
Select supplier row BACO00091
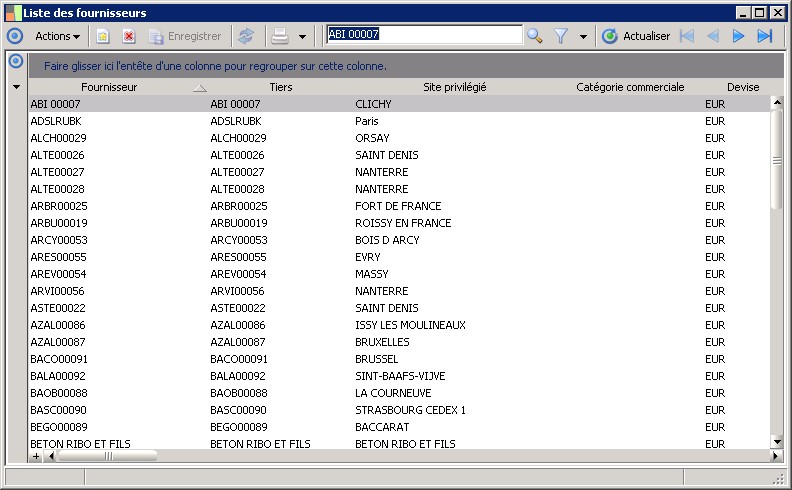pos(400,359)
